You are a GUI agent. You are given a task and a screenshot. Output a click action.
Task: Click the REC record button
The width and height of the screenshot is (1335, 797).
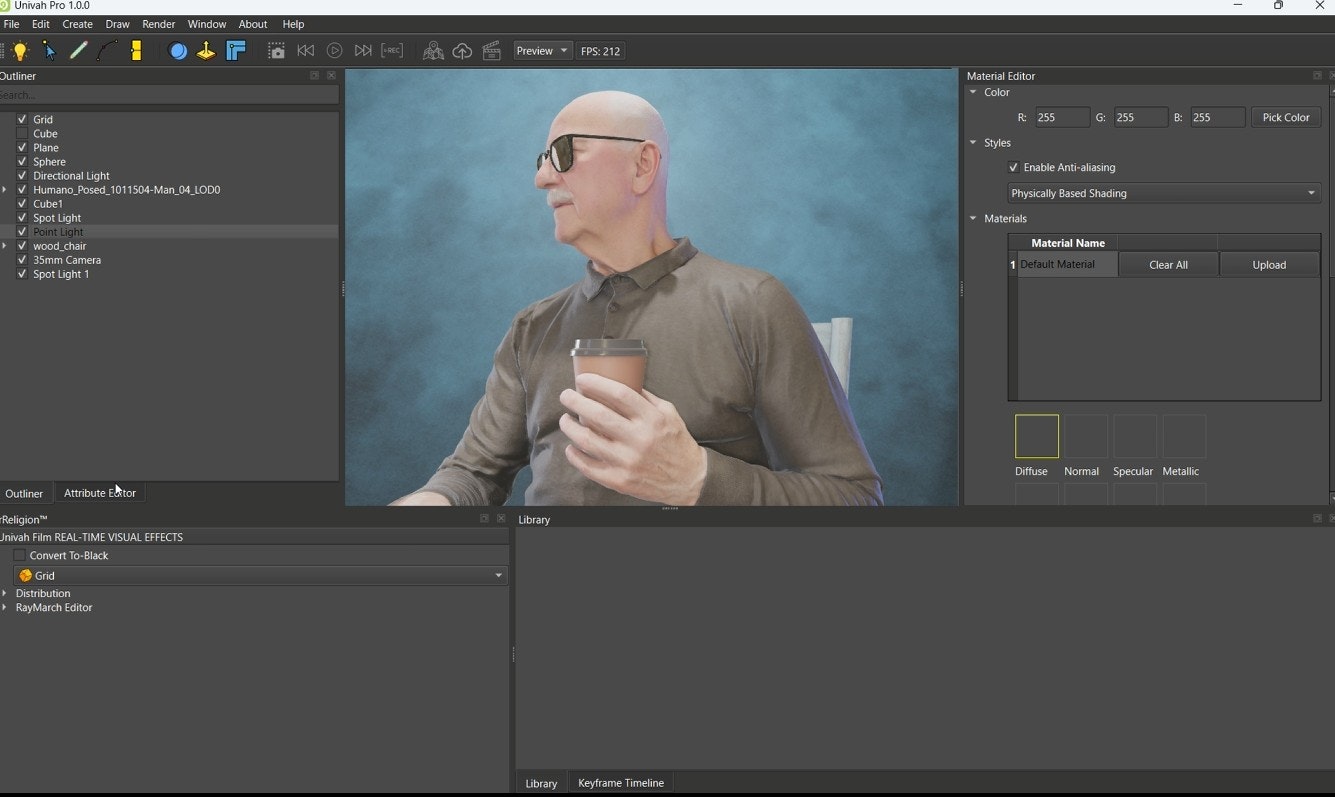[x=392, y=51]
